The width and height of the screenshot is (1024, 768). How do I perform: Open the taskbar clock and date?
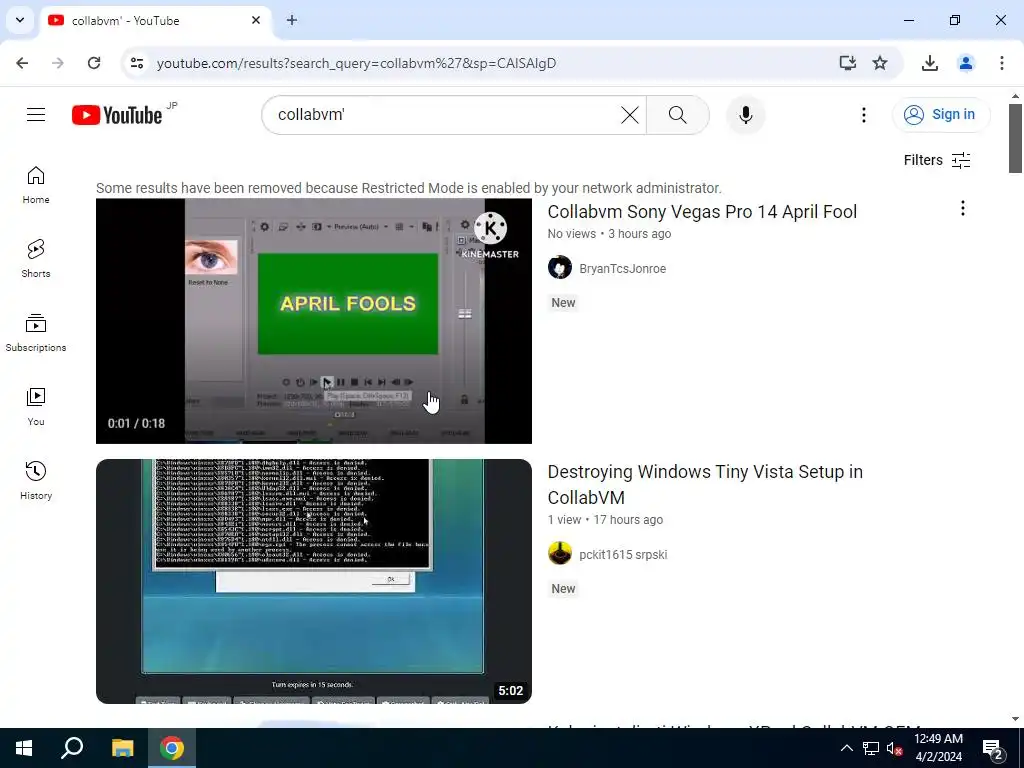938,748
